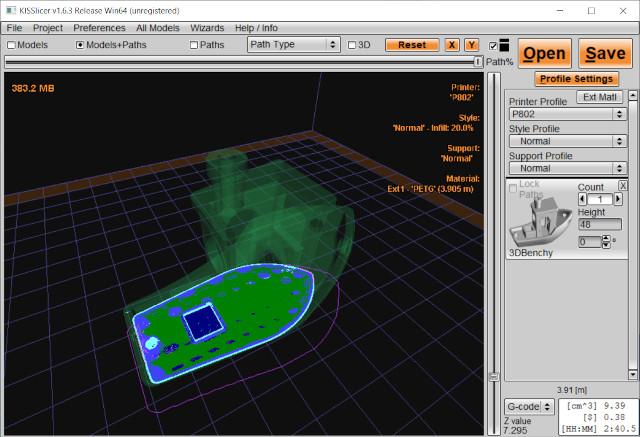Image resolution: width=640 pixels, height=437 pixels.
Task: Select the Paths view radio button
Action: point(195,45)
